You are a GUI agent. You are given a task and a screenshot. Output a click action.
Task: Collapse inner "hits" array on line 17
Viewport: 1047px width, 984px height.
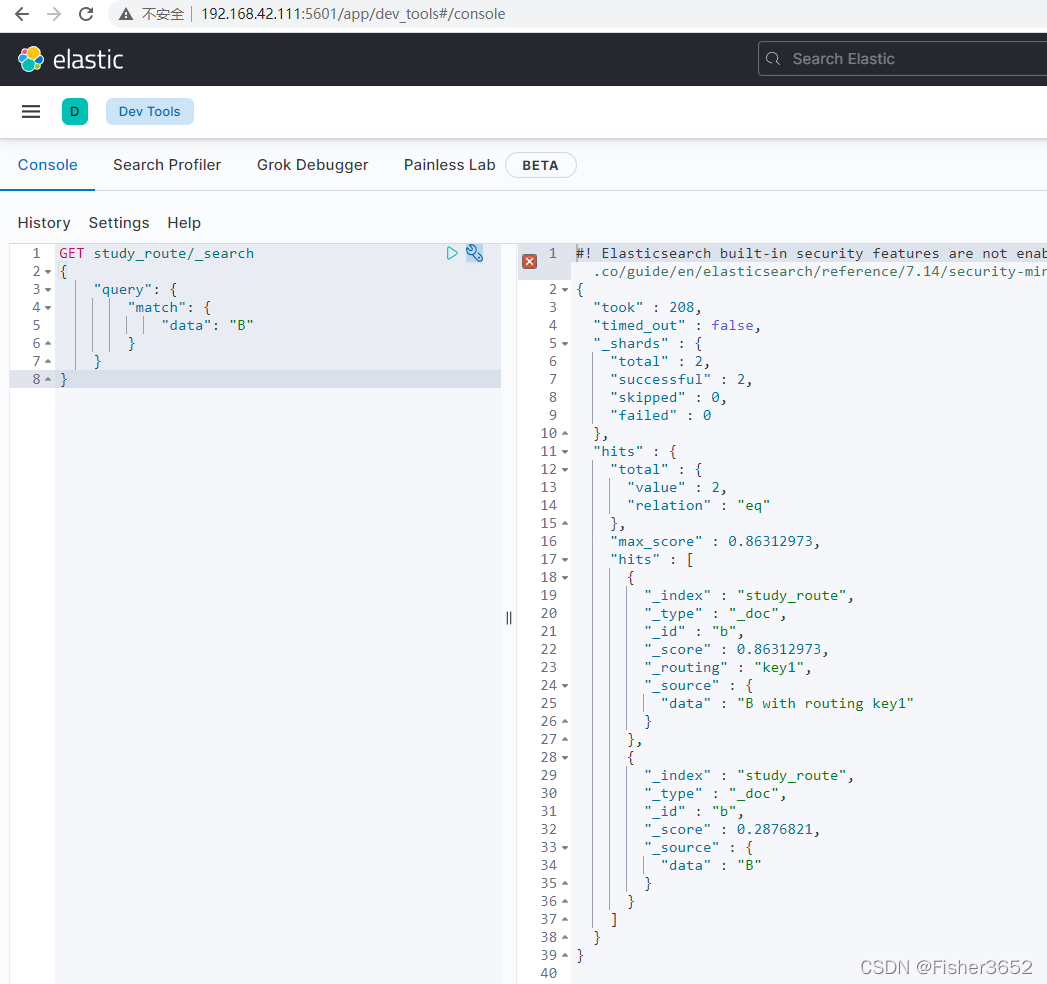pyautogui.click(x=565, y=559)
